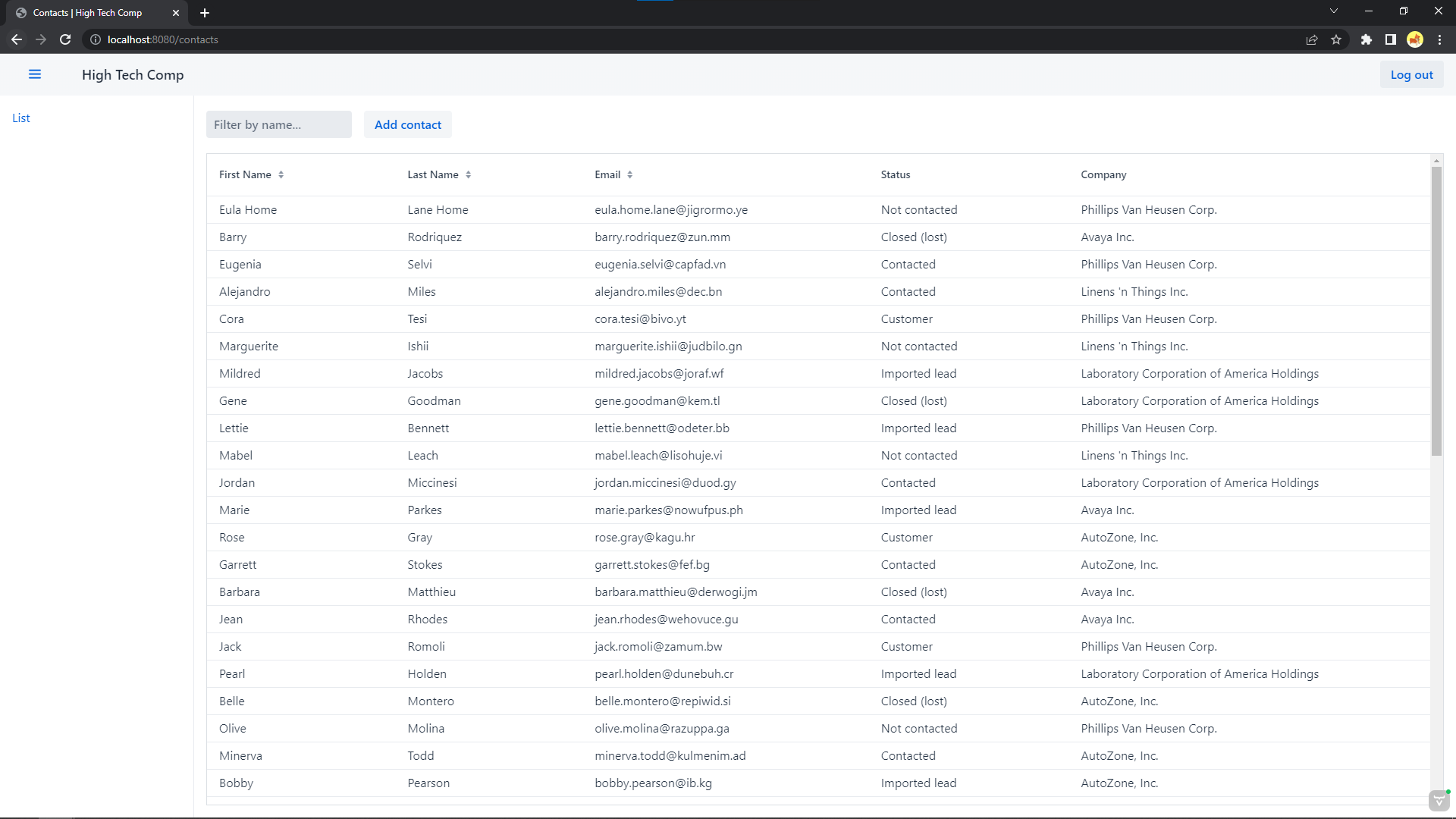Image resolution: width=1456 pixels, height=819 pixels.
Task: Click the floating filter icon bottom right
Action: click(1438, 801)
